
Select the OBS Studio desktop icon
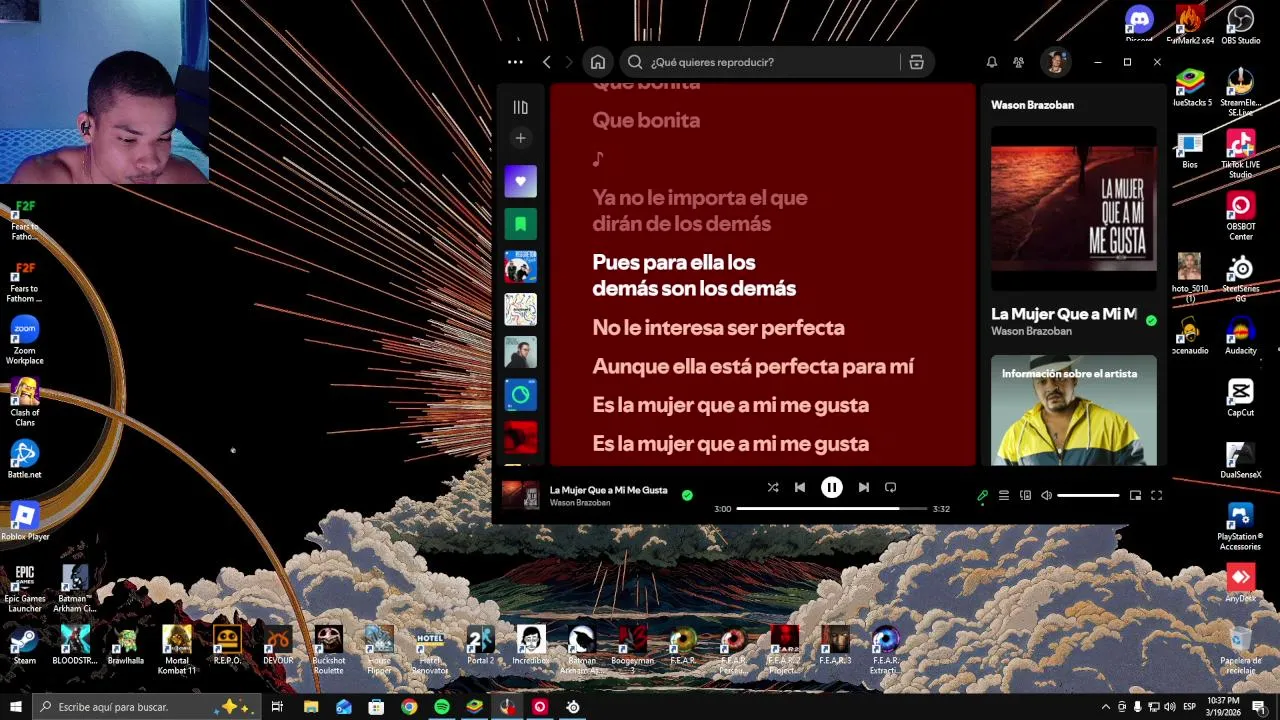[1240, 25]
